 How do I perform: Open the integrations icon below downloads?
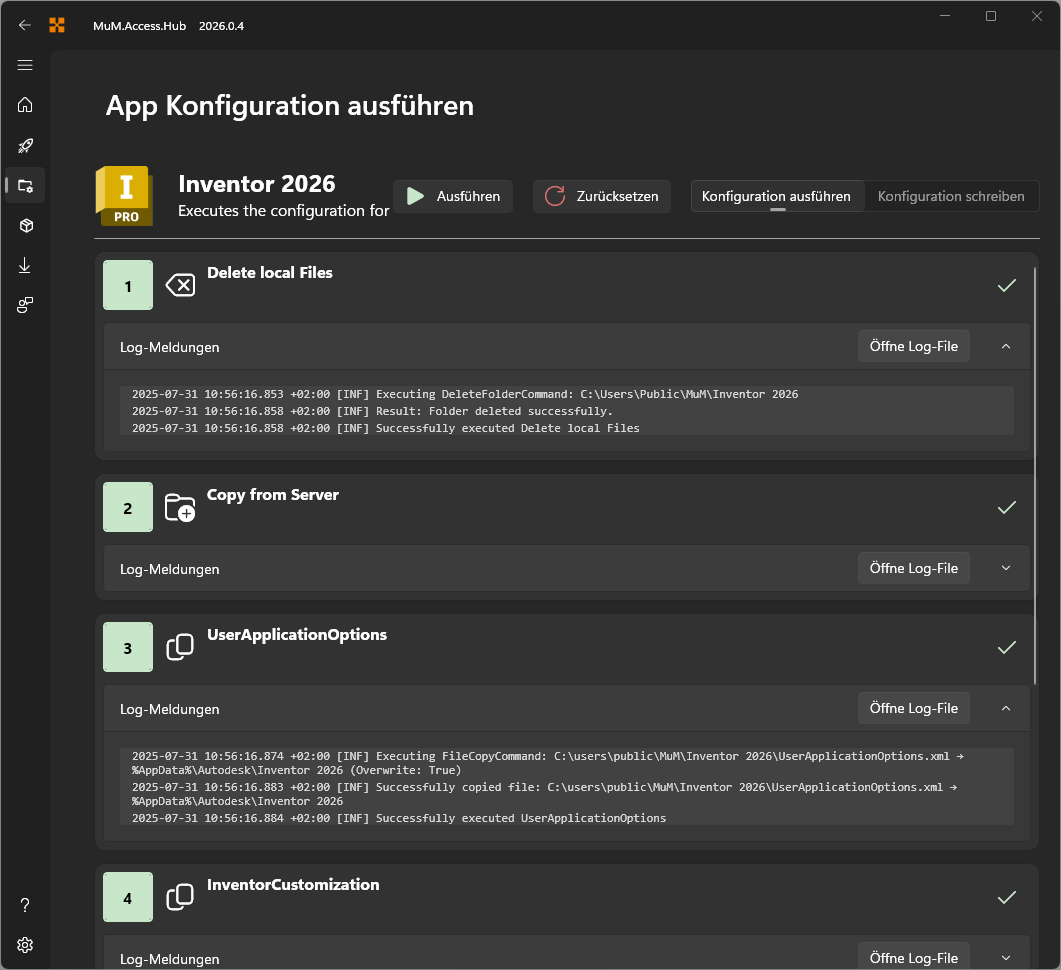coord(25,305)
